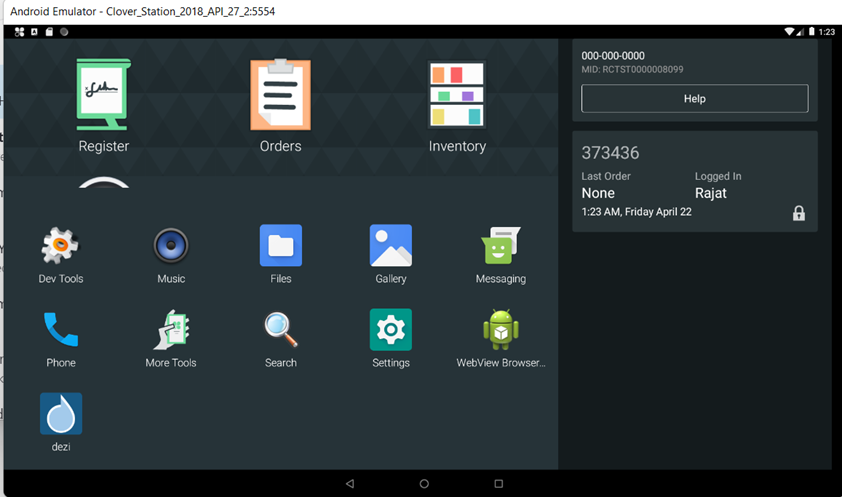Viewport: 842px width, 497px height.
Task: Click the Wi-Fi status icon
Action: 789,32
